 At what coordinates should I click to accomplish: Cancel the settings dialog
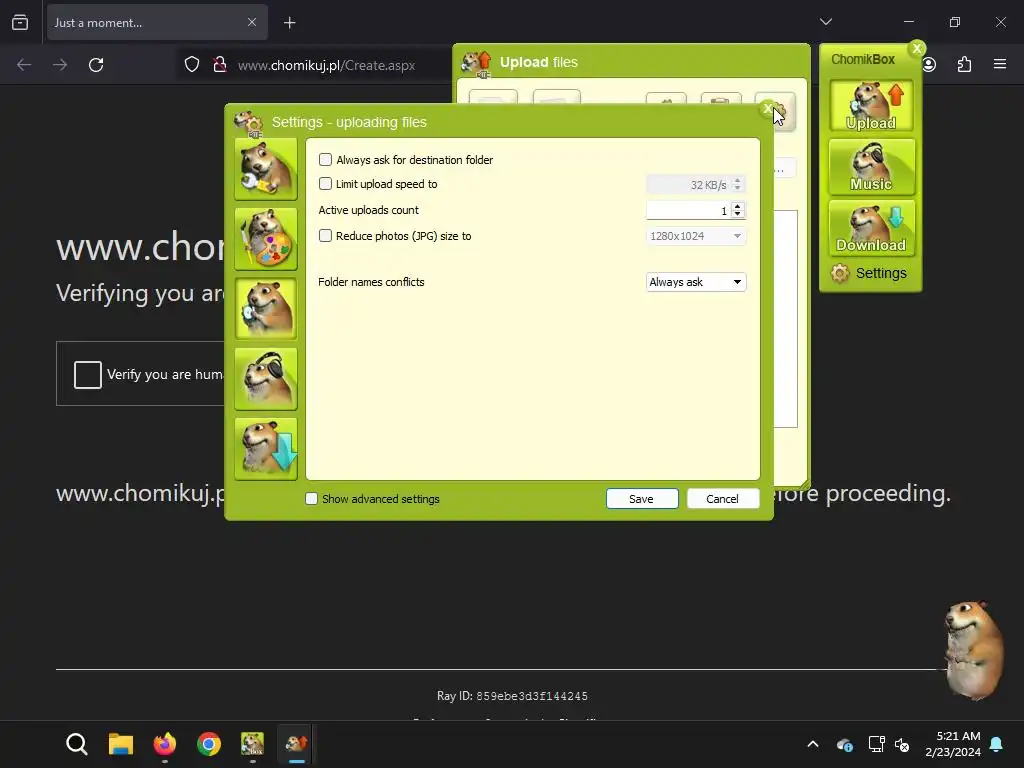click(723, 499)
